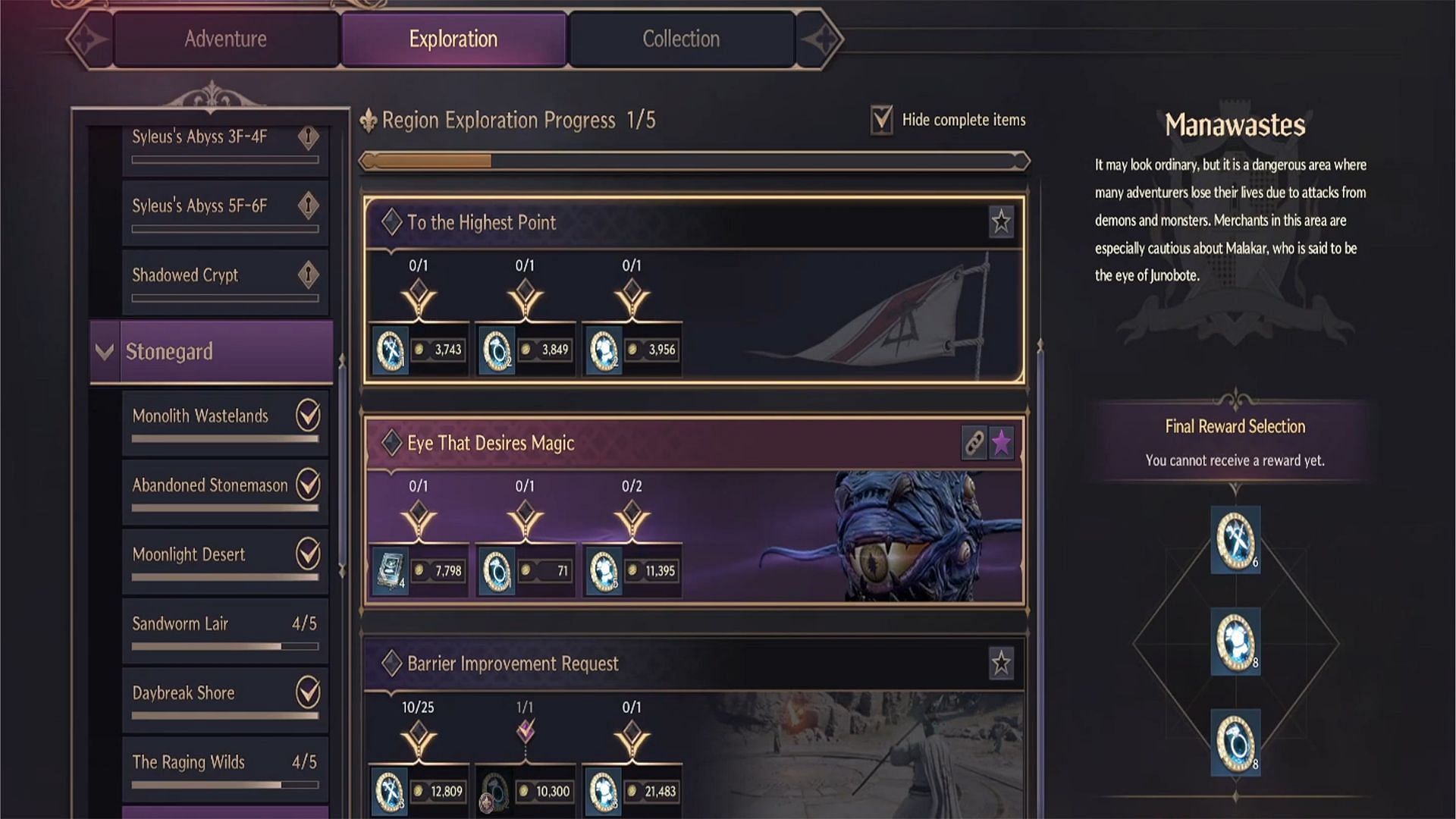Check the Monolith Wastelands completion toggle

pos(308,415)
